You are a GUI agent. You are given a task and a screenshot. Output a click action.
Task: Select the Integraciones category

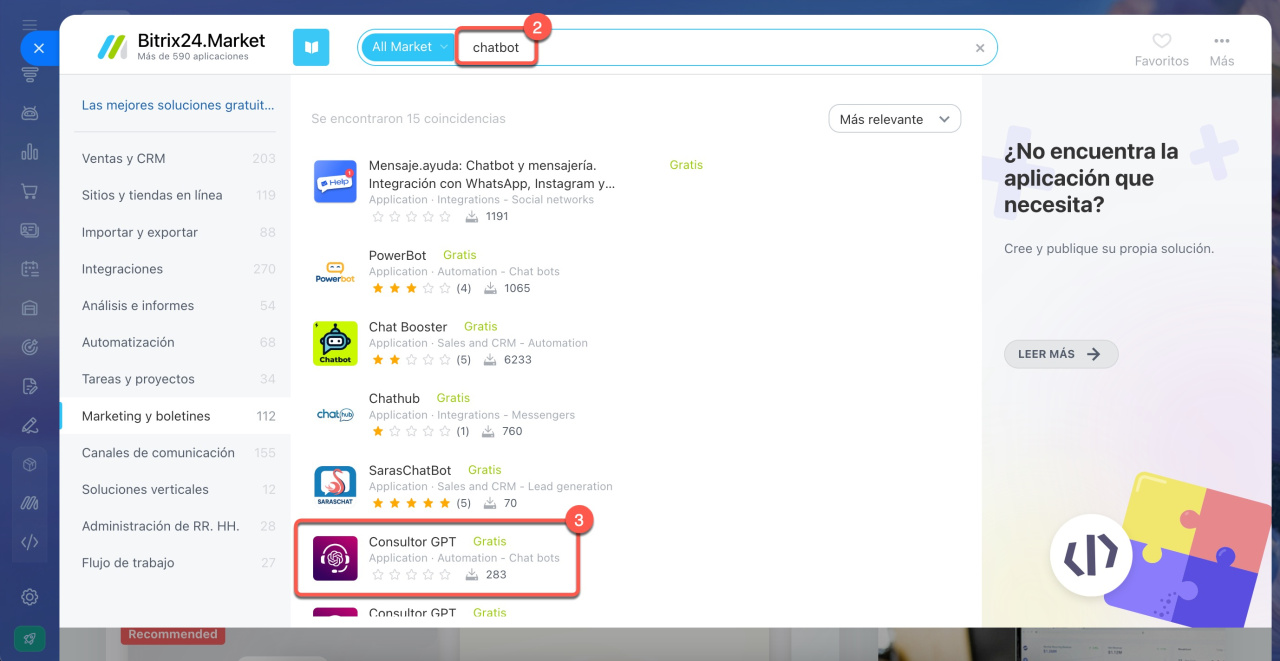tap(175, 269)
